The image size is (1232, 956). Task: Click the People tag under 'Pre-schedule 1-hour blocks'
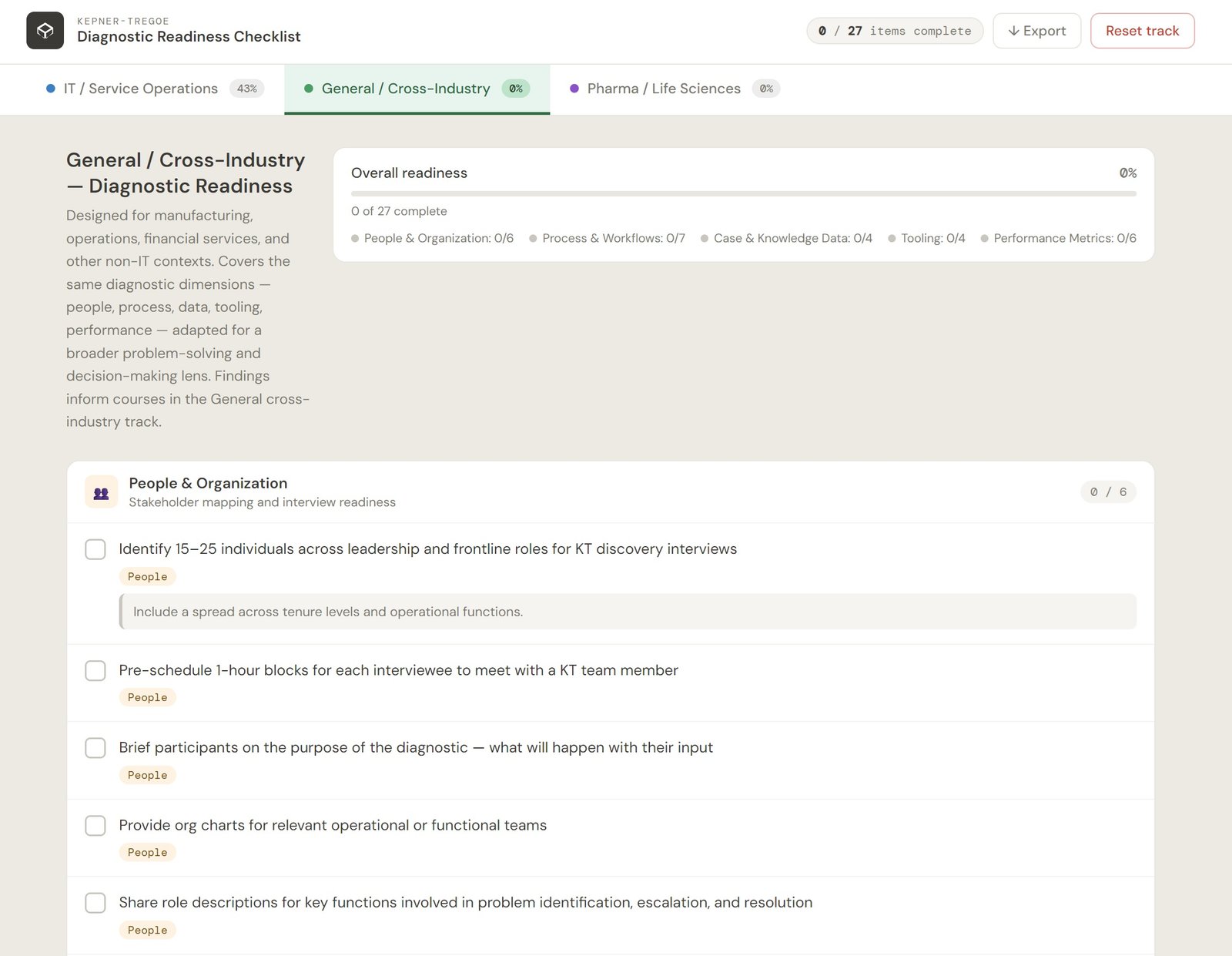148,698
